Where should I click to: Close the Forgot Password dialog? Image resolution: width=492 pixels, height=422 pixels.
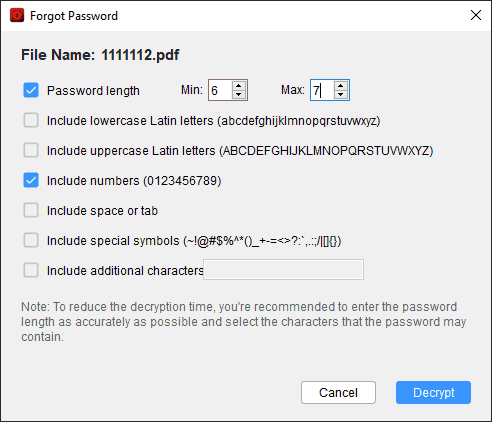(x=476, y=15)
